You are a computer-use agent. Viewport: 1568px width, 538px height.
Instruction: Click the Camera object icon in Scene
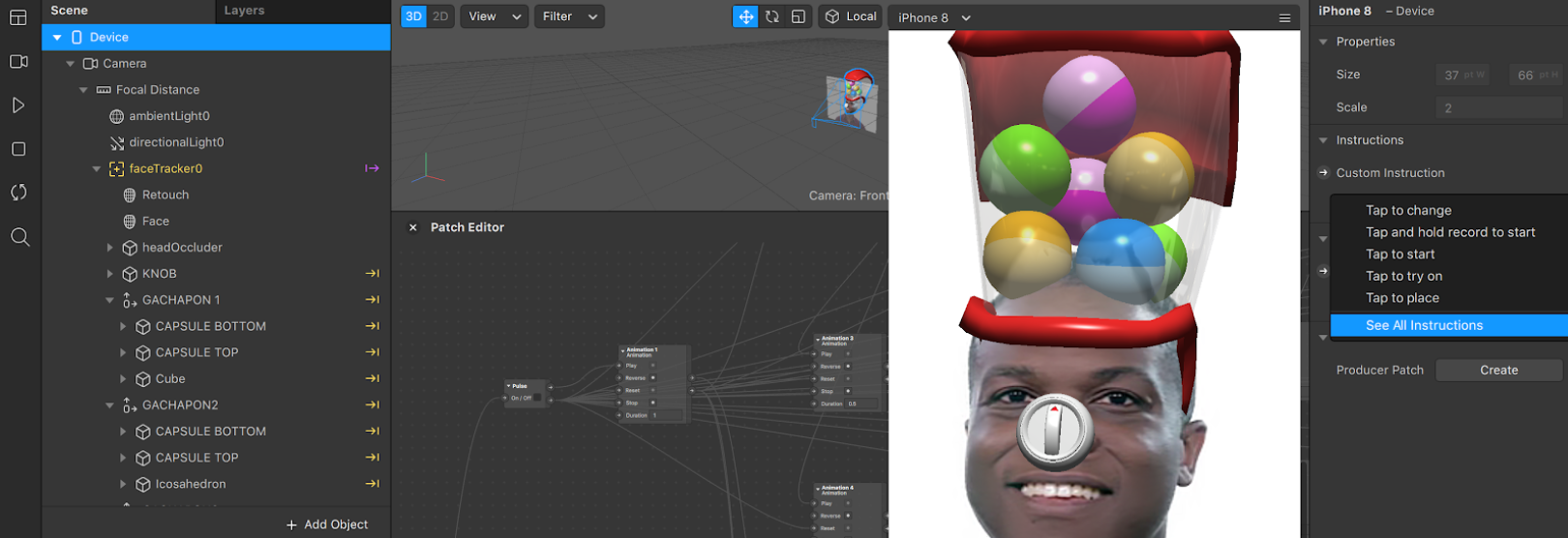(x=90, y=63)
